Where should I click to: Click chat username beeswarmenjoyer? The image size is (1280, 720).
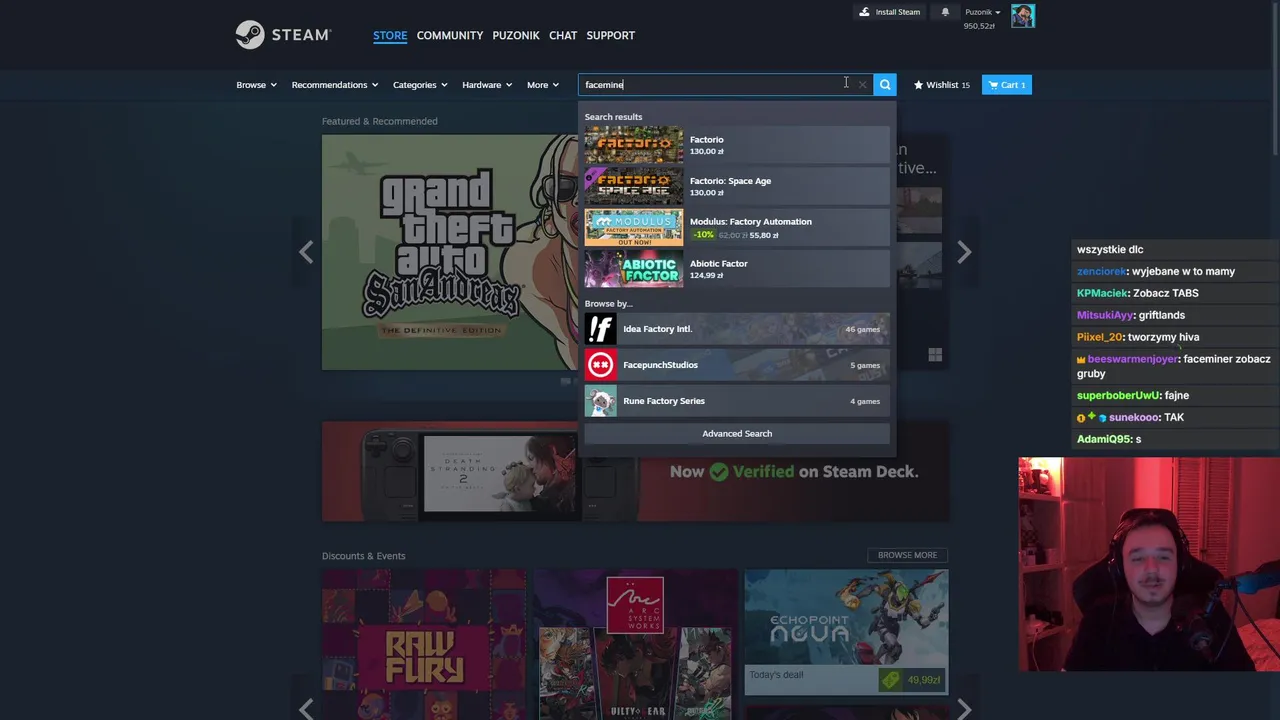(x=1133, y=359)
